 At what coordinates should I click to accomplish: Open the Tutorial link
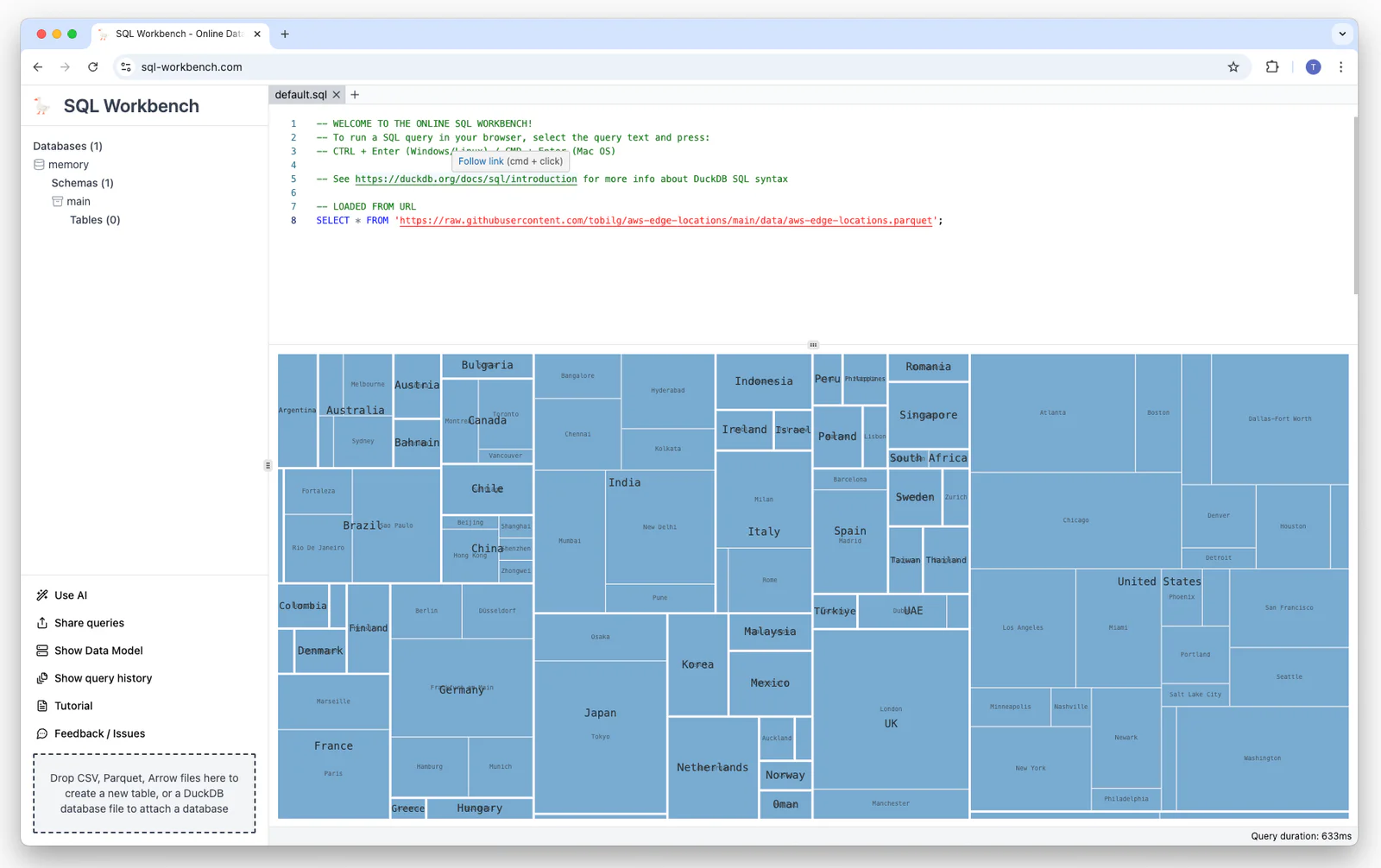(64, 706)
